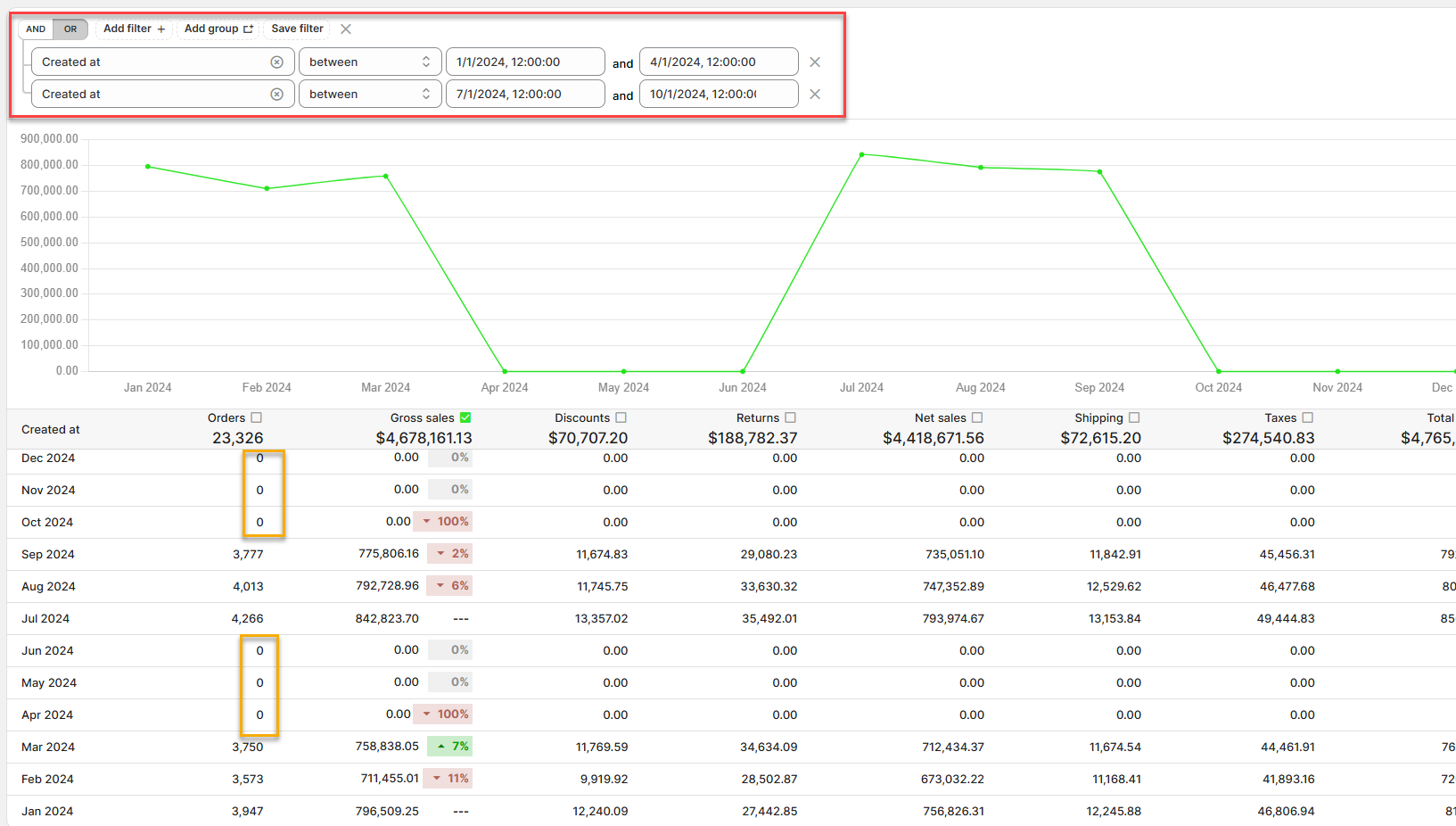Click the green Jul 2024 chart data point
1456x826 pixels.
tap(861, 155)
